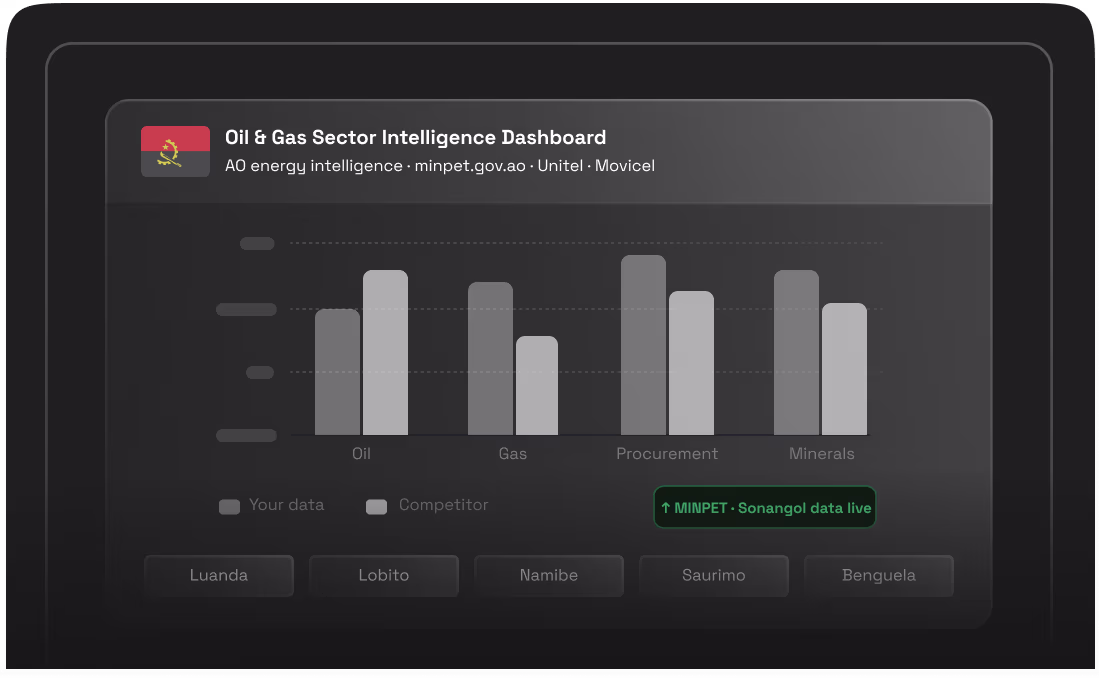Click the Competitor legend label
This screenshot has width=1101, height=678.
[443, 505]
